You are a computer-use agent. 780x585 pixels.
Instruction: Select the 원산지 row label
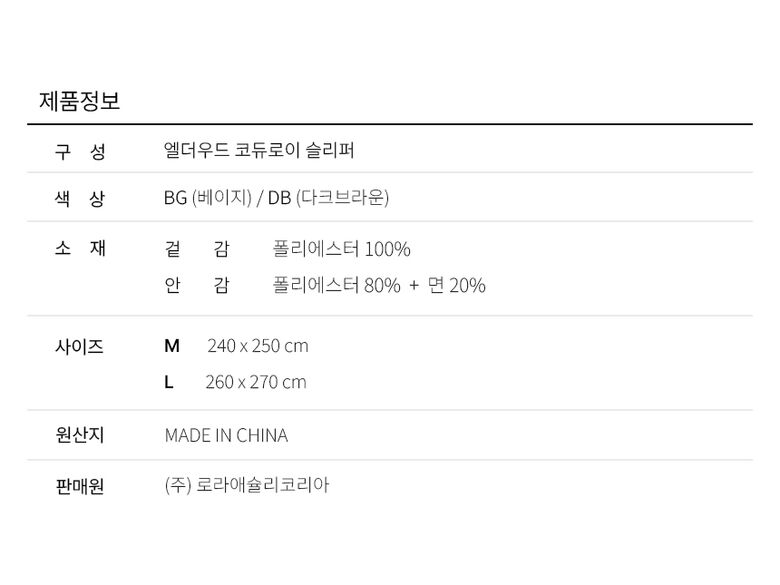pos(79,435)
